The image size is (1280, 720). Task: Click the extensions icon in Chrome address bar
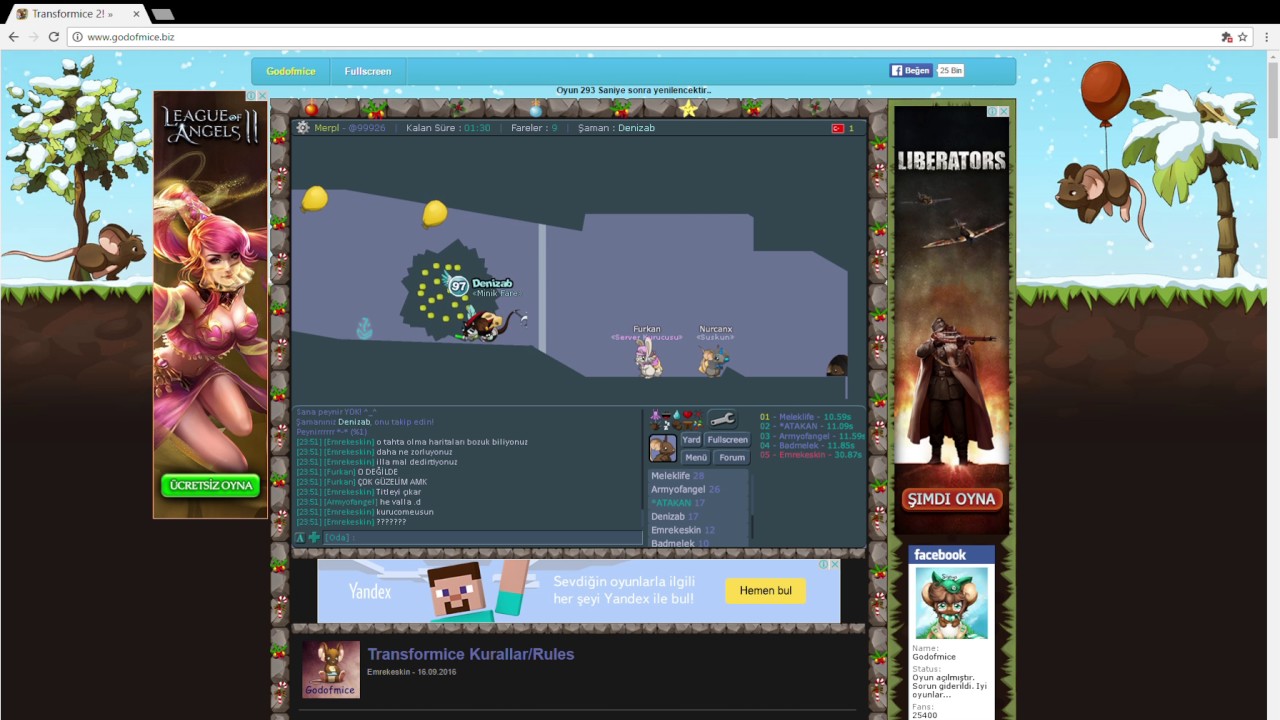pos(1226,37)
